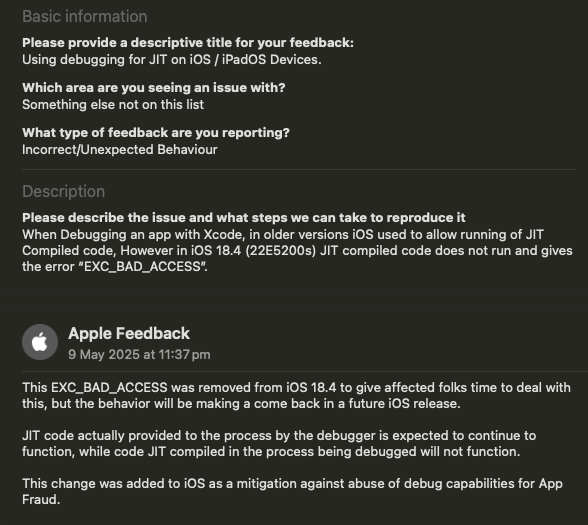Image resolution: width=588 pixels, height=525 pixels.
Task: Click the Description section heading
Action: pyautogui.click(x=63, y=191)
